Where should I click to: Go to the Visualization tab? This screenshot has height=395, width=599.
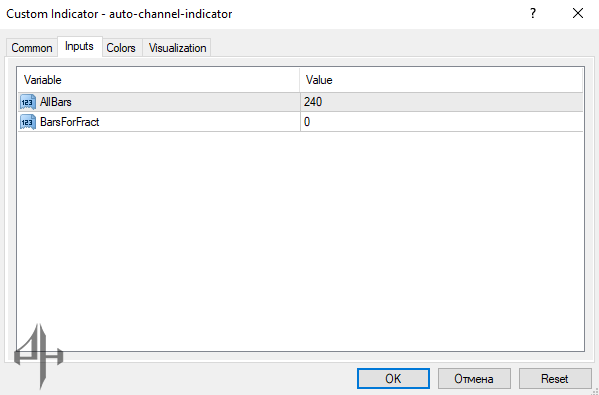(x=177, y=48)
